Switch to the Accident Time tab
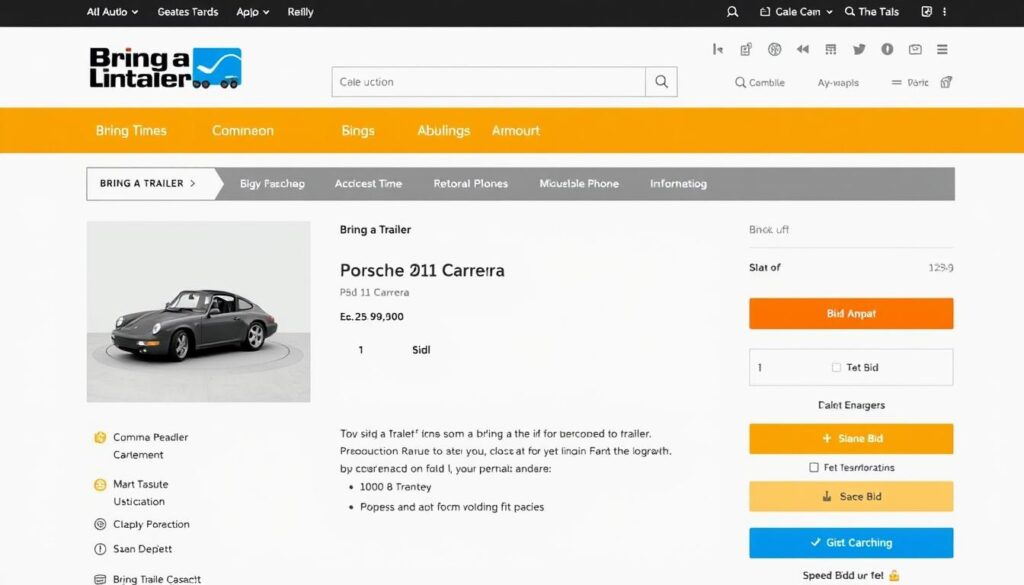1024x585 pixels. [371, 183]
